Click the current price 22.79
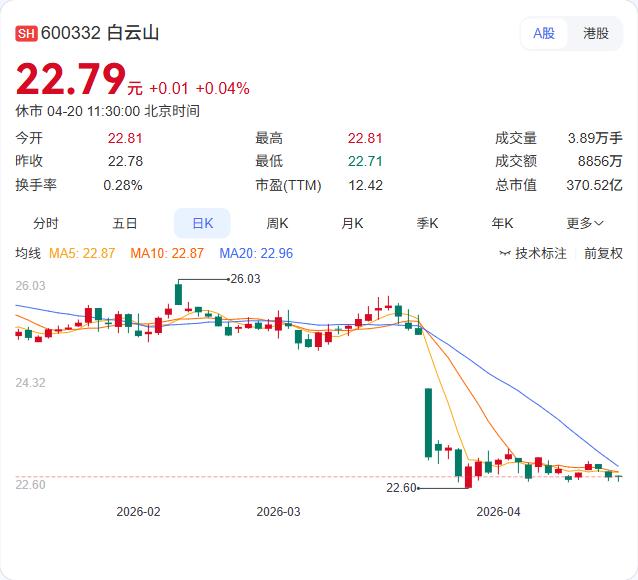Image resolution: width=638 pixels, height=580 pixels. point(70,79)
